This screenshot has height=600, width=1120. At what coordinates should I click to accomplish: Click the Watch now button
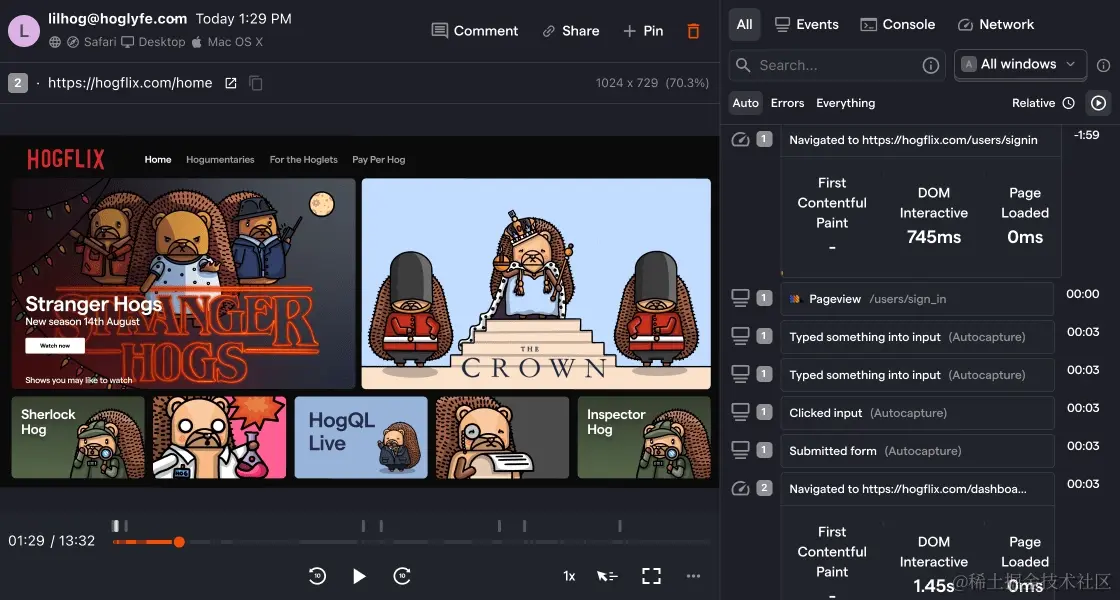pos(55,346)
